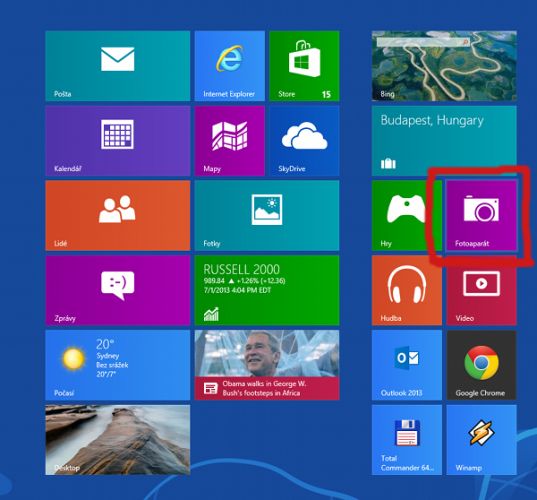Image resolution: width=537 pixels, height=500 pixels.
Task: Open the Hry games tile
Action: pos(407,215)
